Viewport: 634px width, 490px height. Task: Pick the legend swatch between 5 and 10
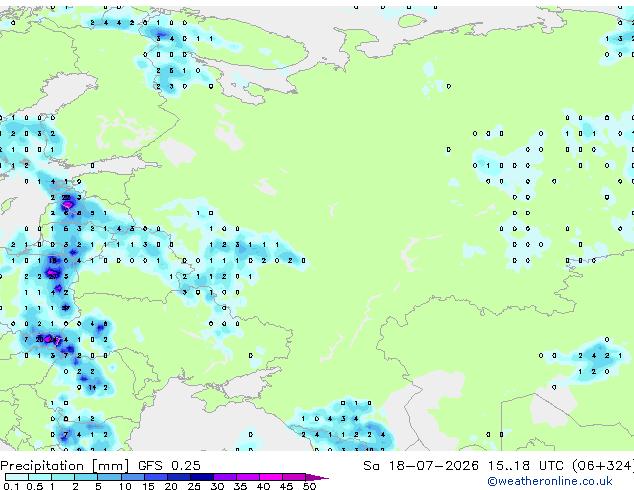pyautogui.click(x=109, y=477)
